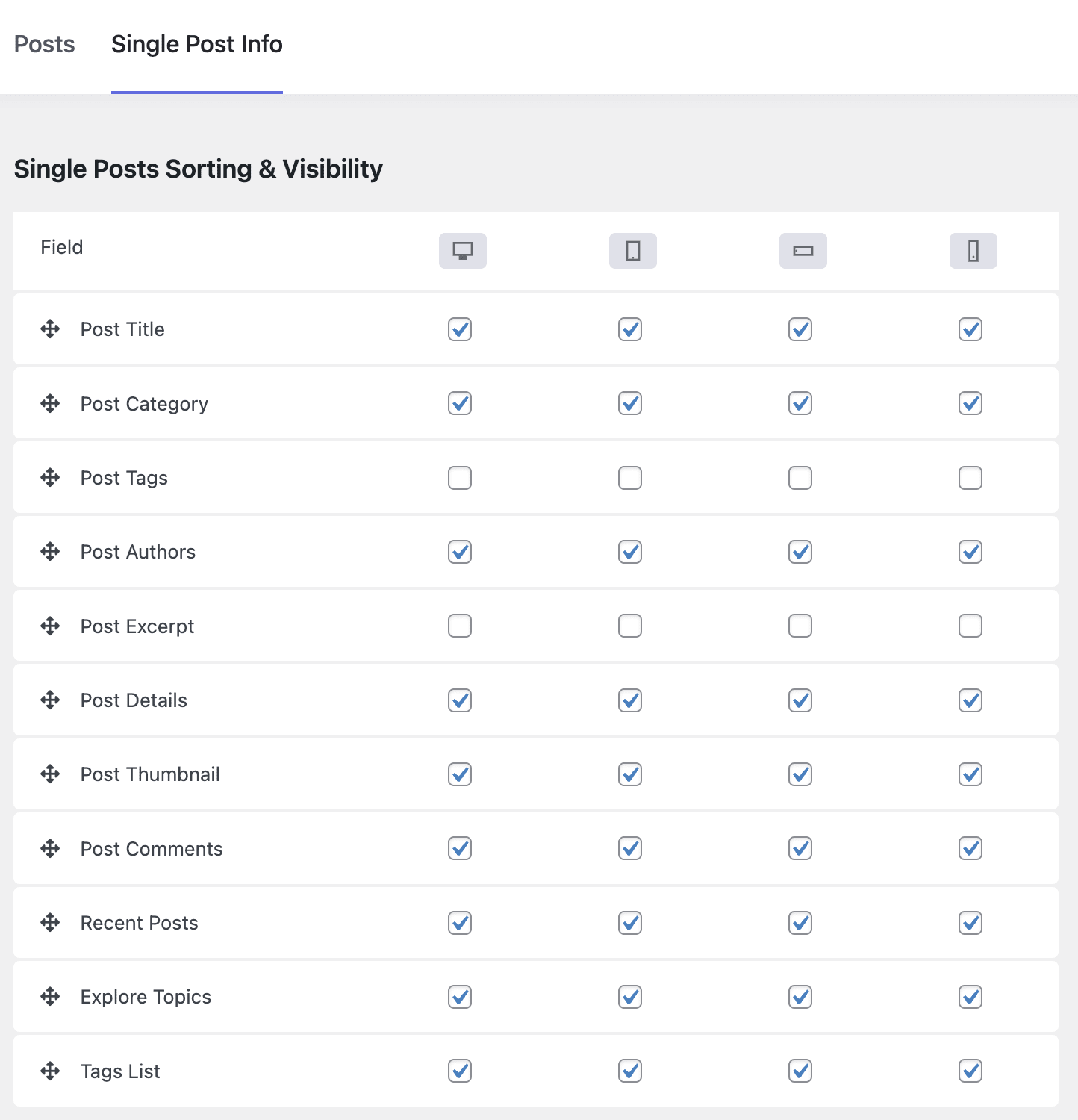This screenshot has height=1120, width=1078.
Task: Disable Post Authors on landscape mobile
Action: point(800,552)
